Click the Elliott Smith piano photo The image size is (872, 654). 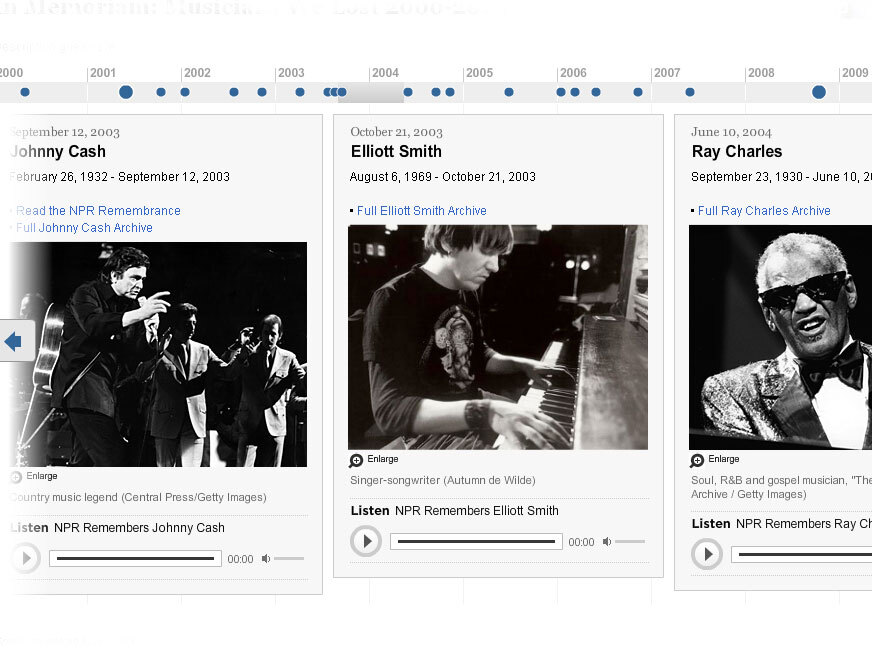[x=497, y=336]
